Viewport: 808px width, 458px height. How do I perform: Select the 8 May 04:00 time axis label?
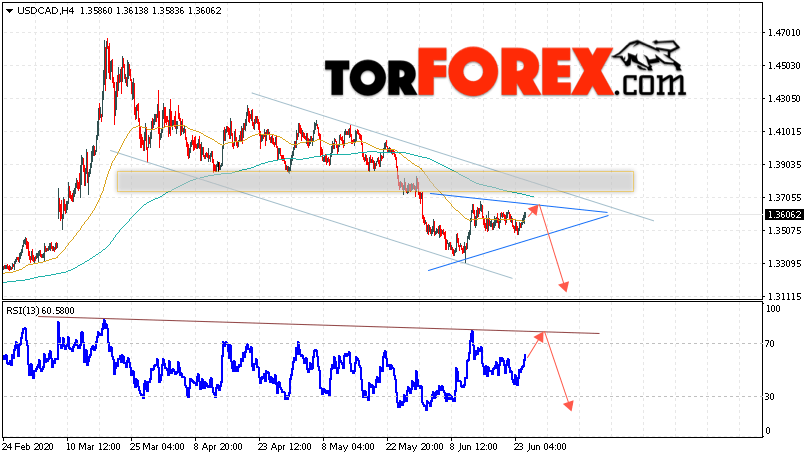click(x=348, y=446)
